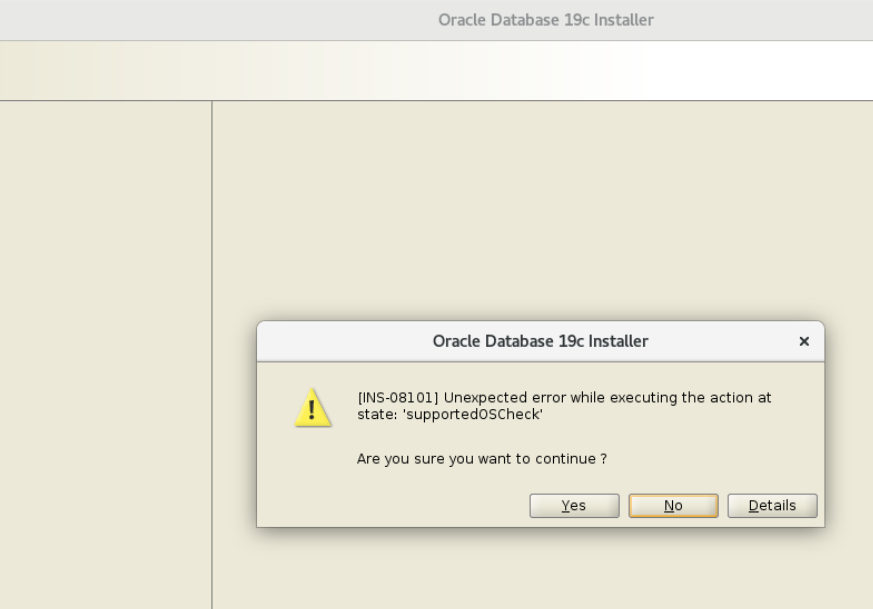
Task: Select the highlighted default No button
Action: pos(672,505)
